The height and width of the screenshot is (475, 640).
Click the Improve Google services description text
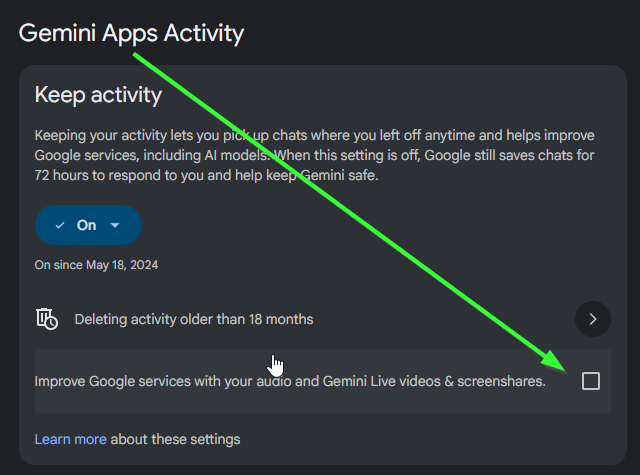(290, 381)
